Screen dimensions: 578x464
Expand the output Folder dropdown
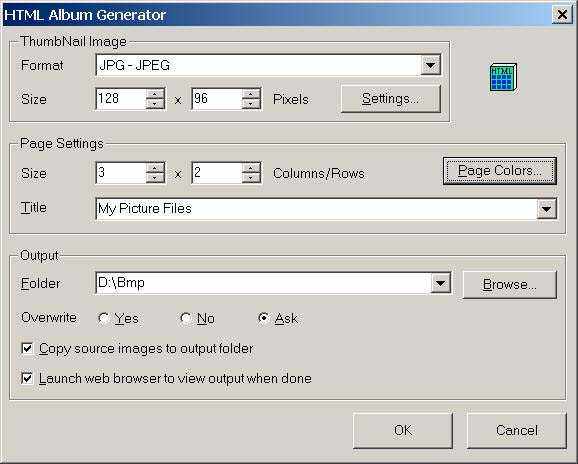(x=440, y=283)
